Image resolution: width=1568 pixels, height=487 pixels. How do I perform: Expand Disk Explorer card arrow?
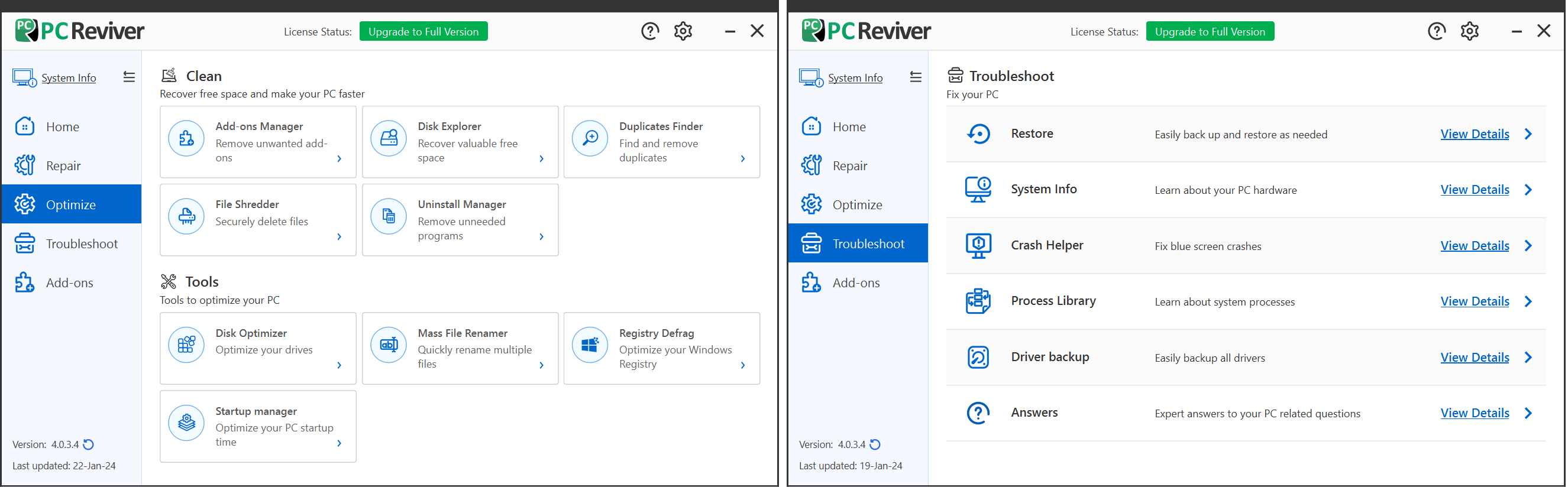coord(542,158)
